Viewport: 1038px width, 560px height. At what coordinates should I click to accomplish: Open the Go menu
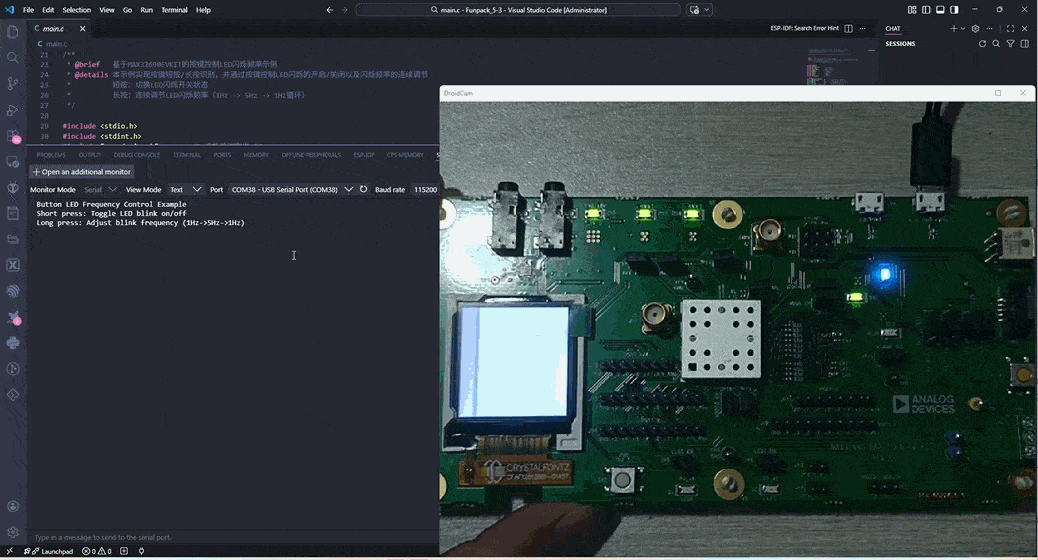click(127, 10)
